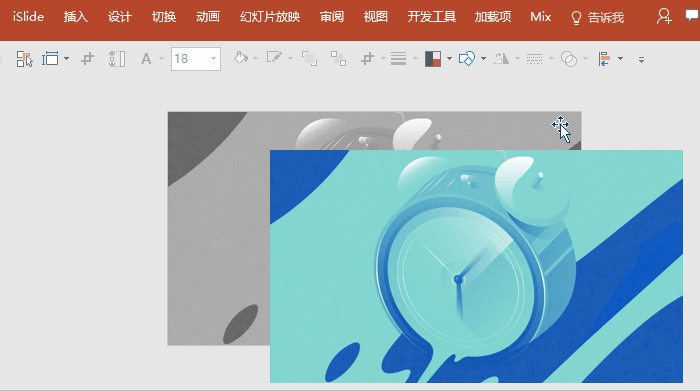Screen dimensions: 700x391
Task: Switch to the 审阅 tab
Action: coord(332,17)
